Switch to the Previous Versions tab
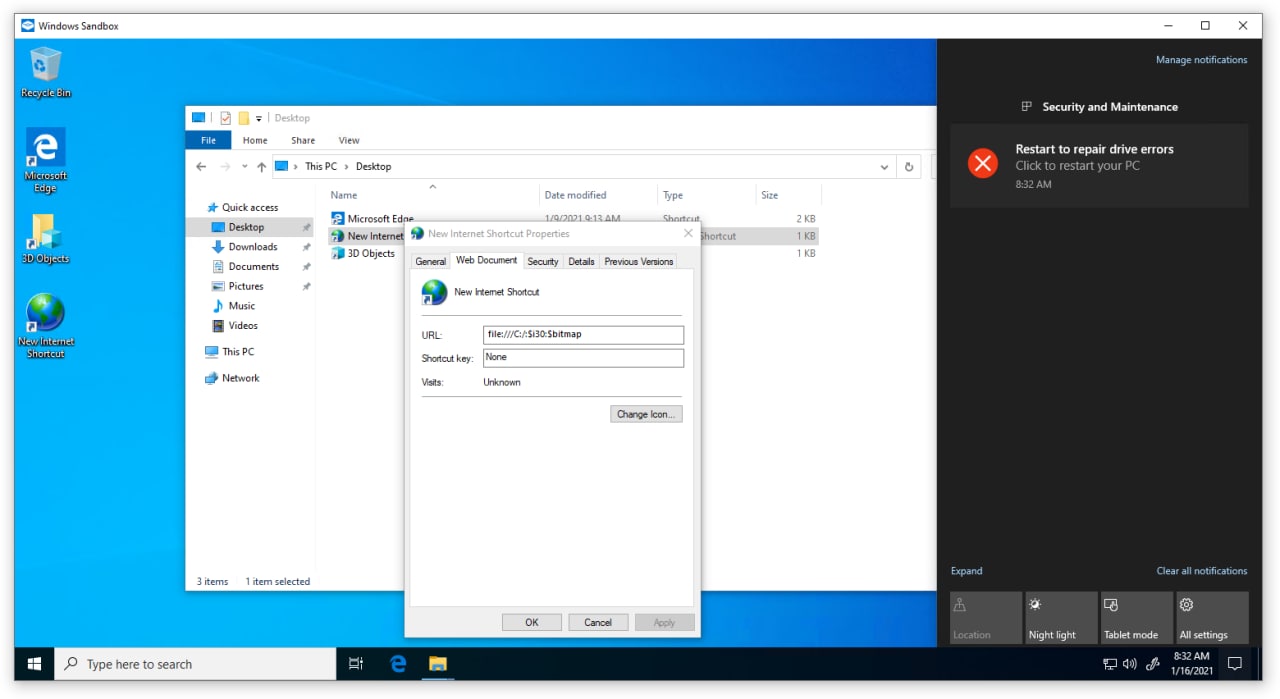The height and width of the screenshot is (699, 1280). [638, 261]
